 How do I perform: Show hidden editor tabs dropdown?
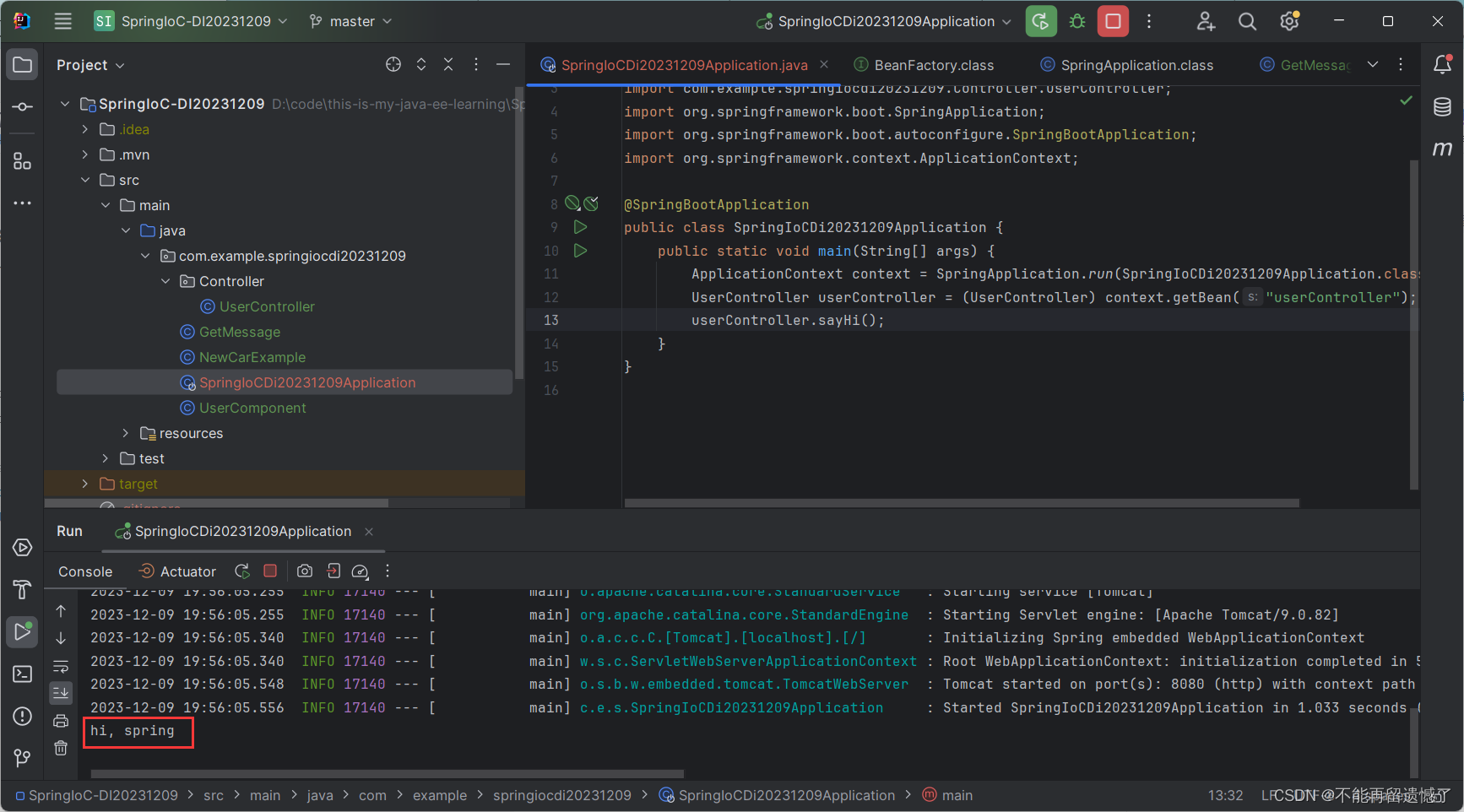(x=1373, y=64)
